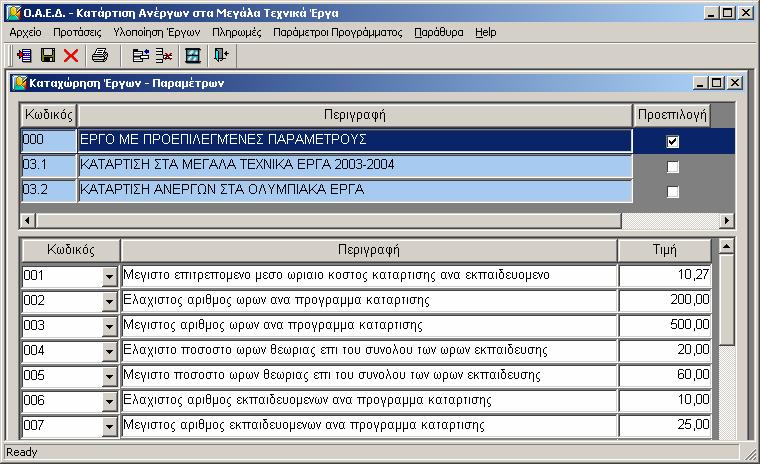The image size is (760, 464).
Task: Open the code dropdown for row 003
Action: point(110,326)
